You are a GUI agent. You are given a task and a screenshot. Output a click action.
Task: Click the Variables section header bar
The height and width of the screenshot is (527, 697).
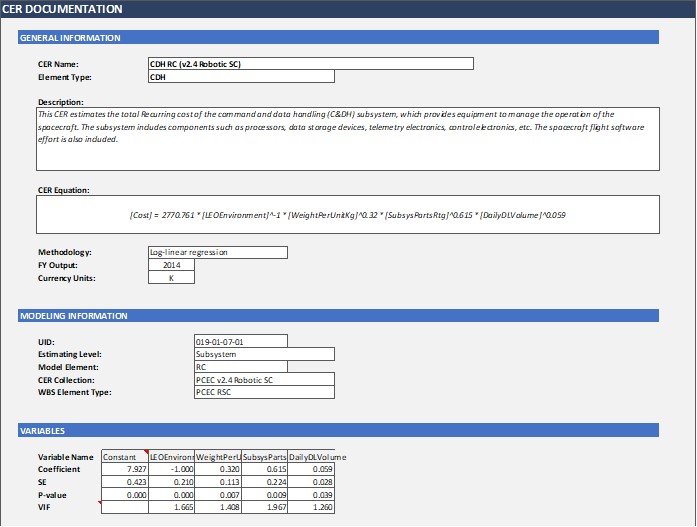tap(338, 431)
